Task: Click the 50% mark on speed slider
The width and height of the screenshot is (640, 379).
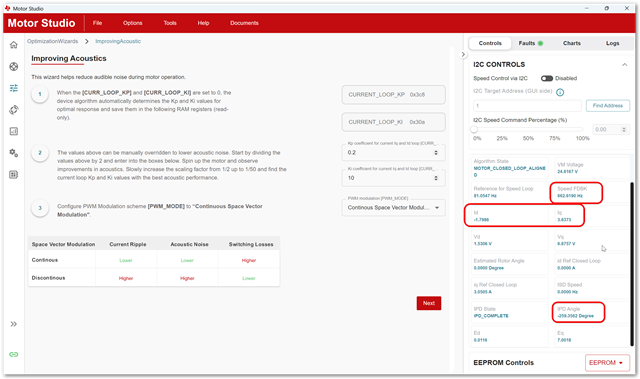Action: coord(528,139)
